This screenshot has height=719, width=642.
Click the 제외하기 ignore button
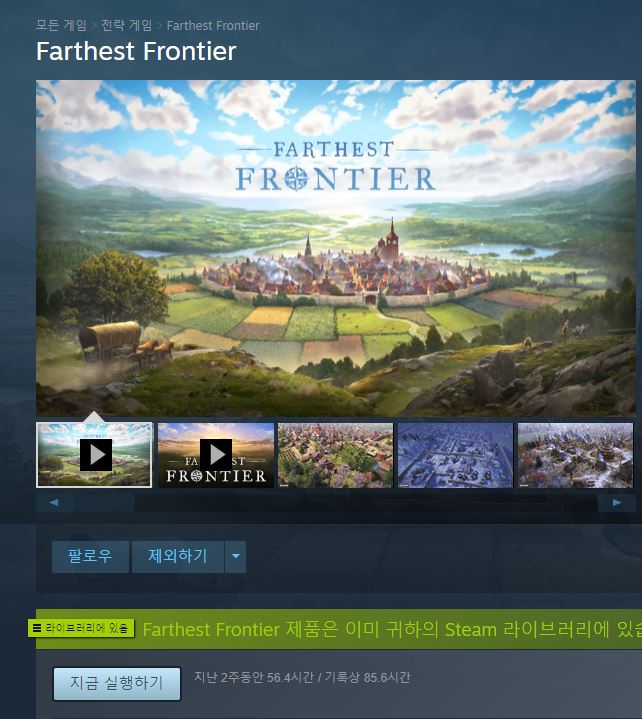178,556
